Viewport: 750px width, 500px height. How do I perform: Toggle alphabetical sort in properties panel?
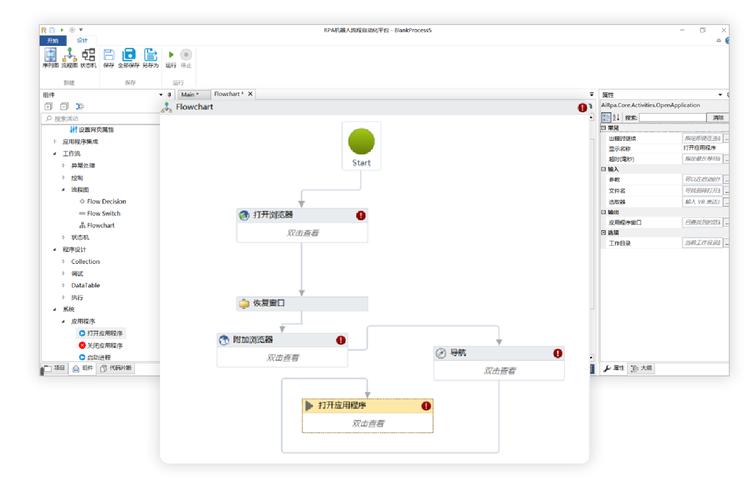(617, 117)
